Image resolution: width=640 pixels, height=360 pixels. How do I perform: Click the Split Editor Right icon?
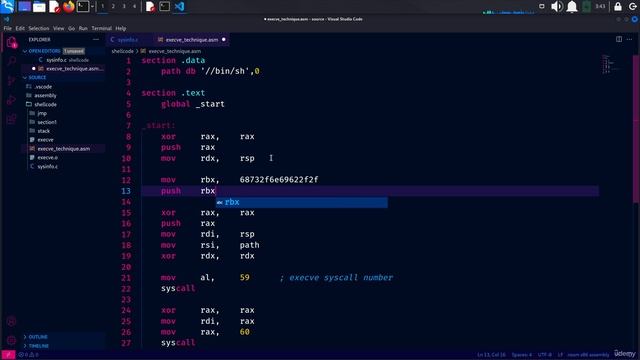click(x=619, y=40)
